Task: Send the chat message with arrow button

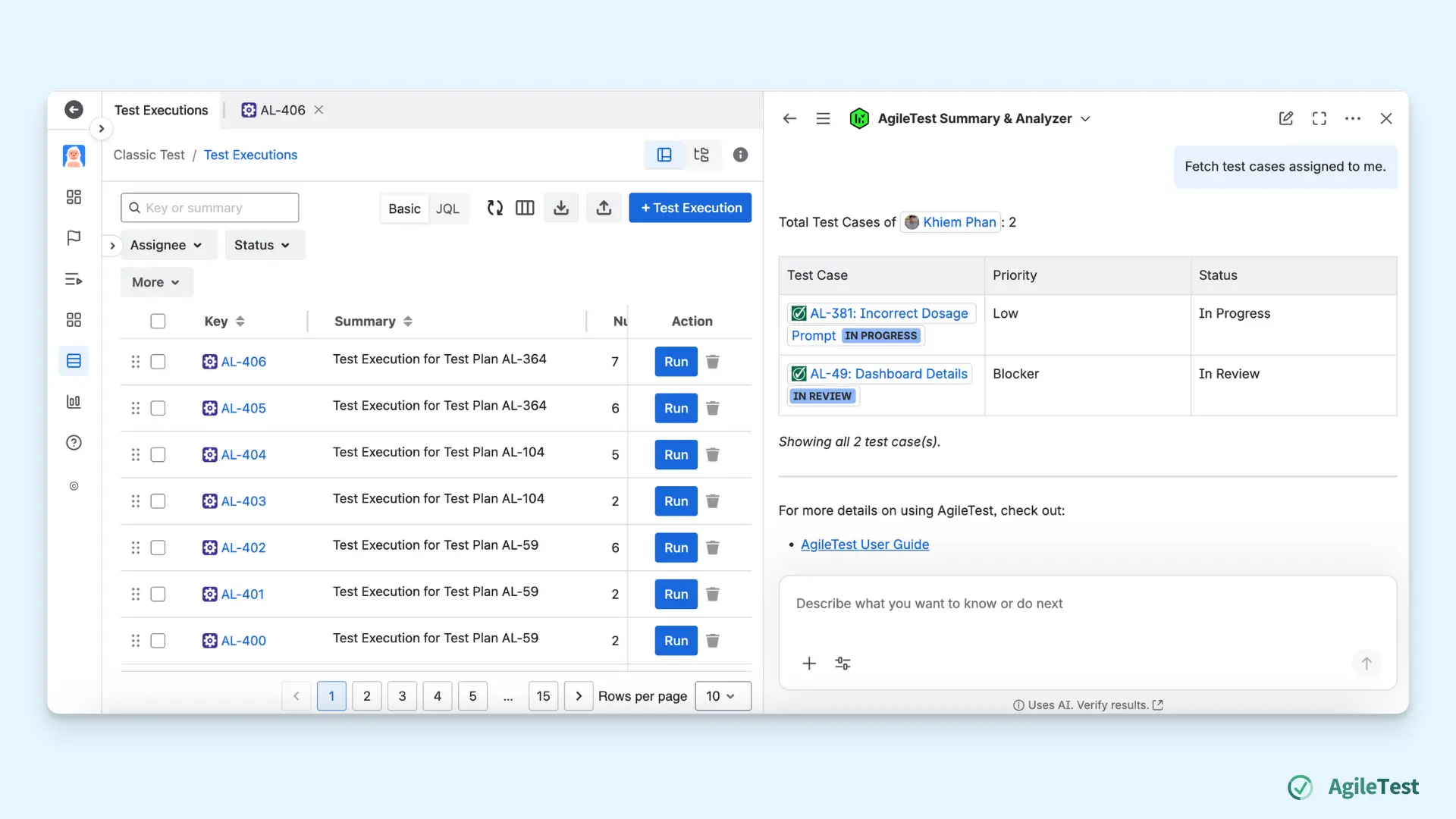Action: tap(1367, 664)
